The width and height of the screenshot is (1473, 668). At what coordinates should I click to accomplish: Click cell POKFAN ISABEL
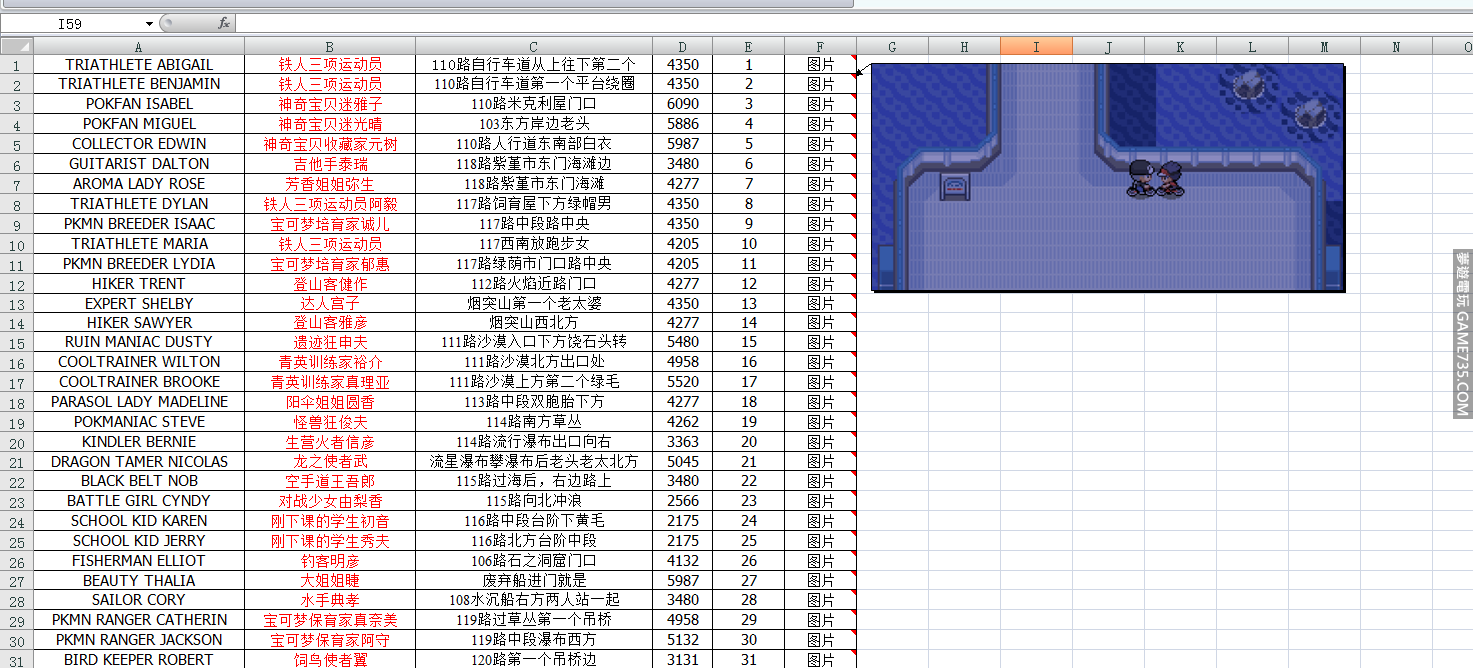(139, 104)
